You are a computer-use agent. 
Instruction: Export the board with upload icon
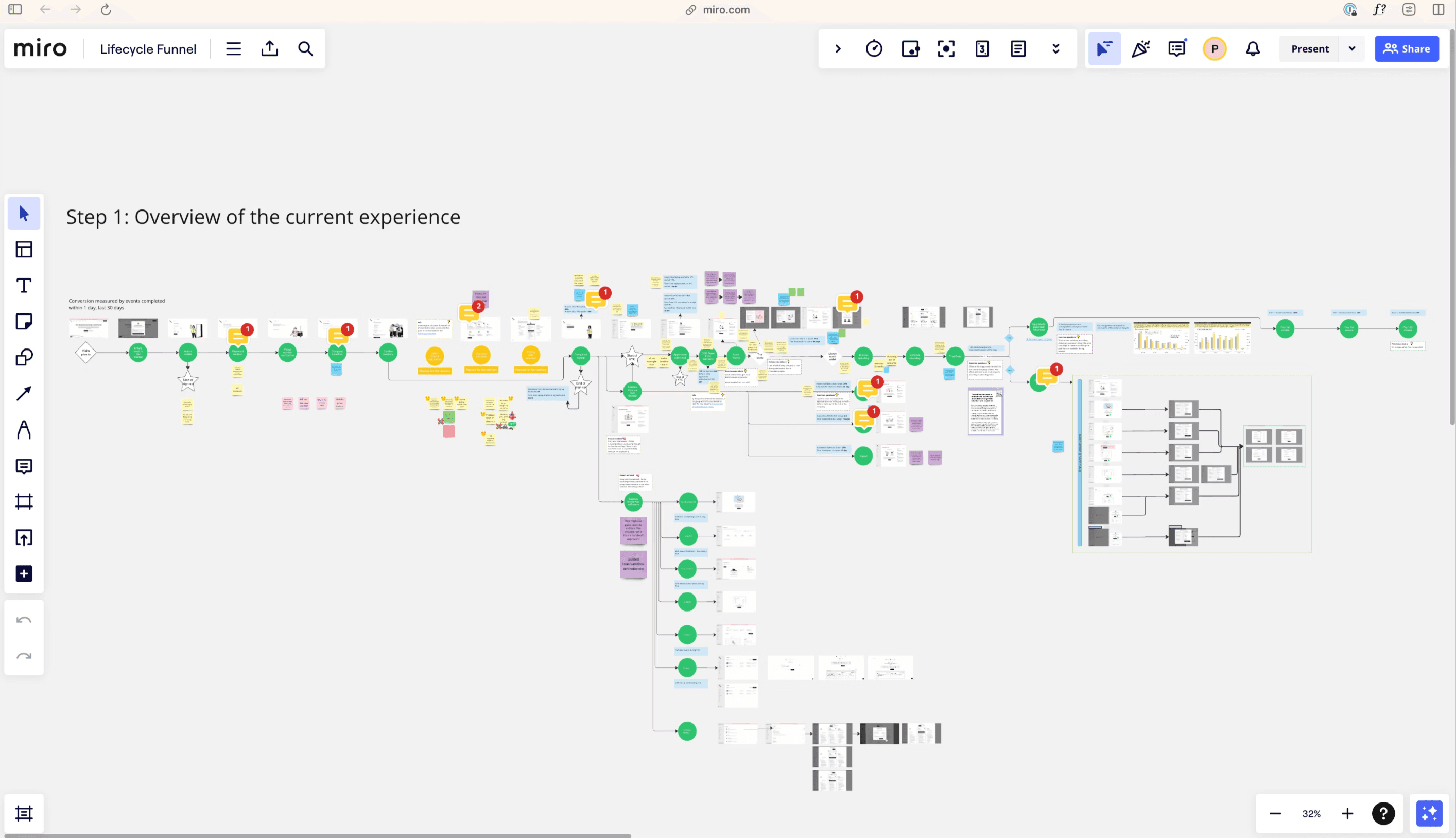(x=269, y=49)
